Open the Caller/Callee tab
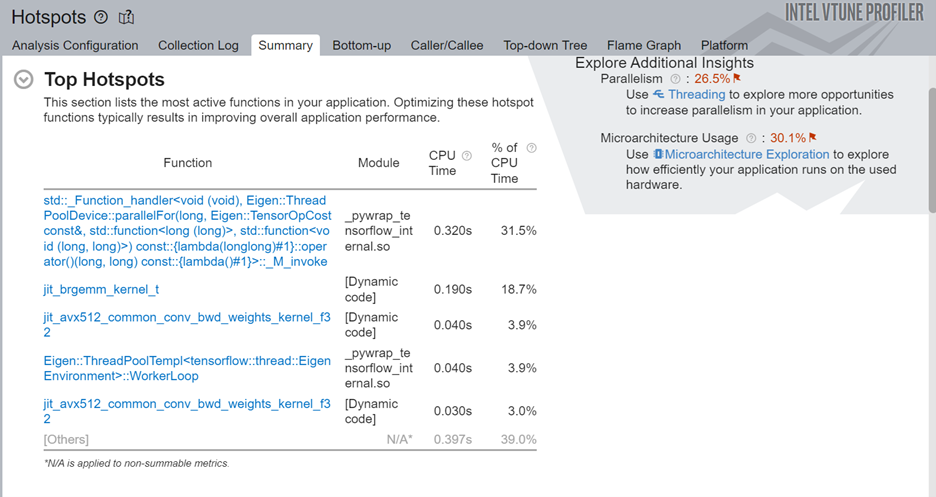 tap(447, 45)
